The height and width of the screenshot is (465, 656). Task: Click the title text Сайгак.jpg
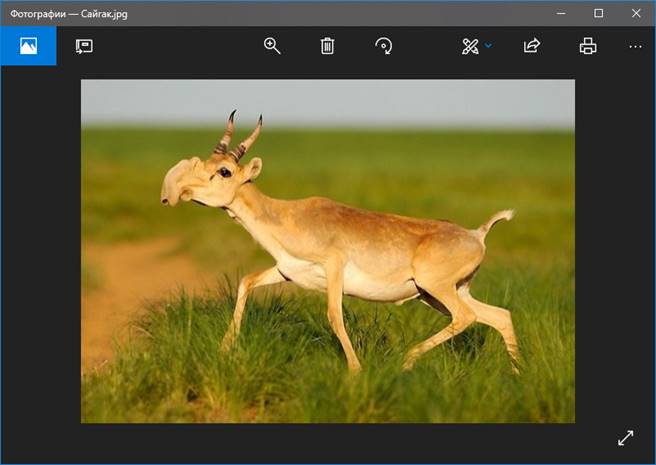tap(104, 14)
